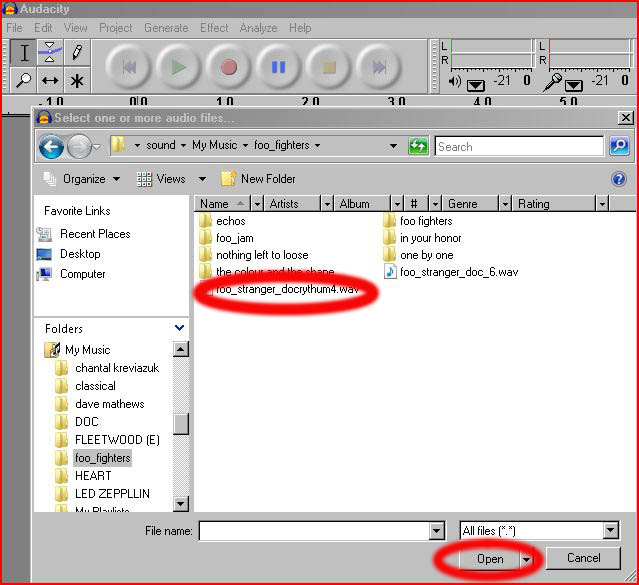Click the File name input field
The image size is (639, 585).
tap(313, 531)
